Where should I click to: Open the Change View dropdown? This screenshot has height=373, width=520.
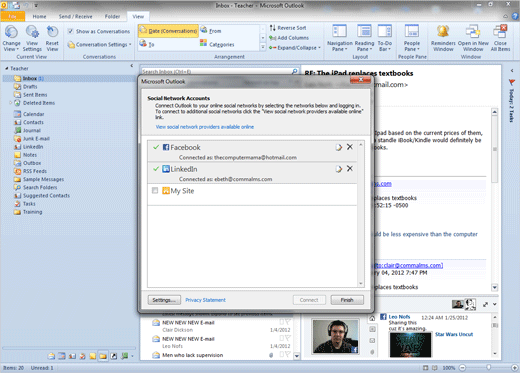click(11, 39)
